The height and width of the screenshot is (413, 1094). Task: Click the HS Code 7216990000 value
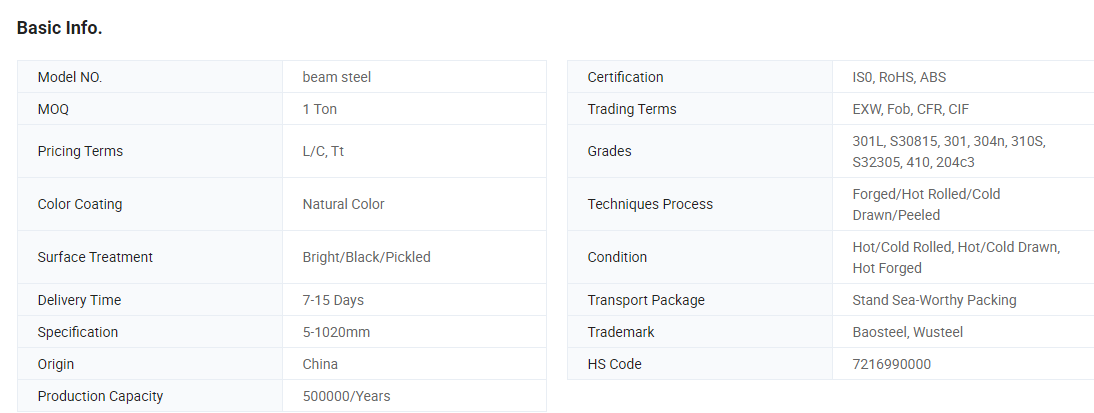891,364
